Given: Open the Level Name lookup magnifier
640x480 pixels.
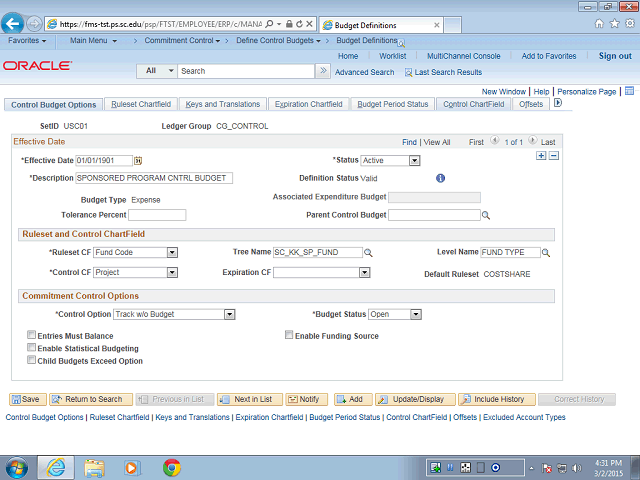Looking at the screenshot, I should [x=546, y=253].
